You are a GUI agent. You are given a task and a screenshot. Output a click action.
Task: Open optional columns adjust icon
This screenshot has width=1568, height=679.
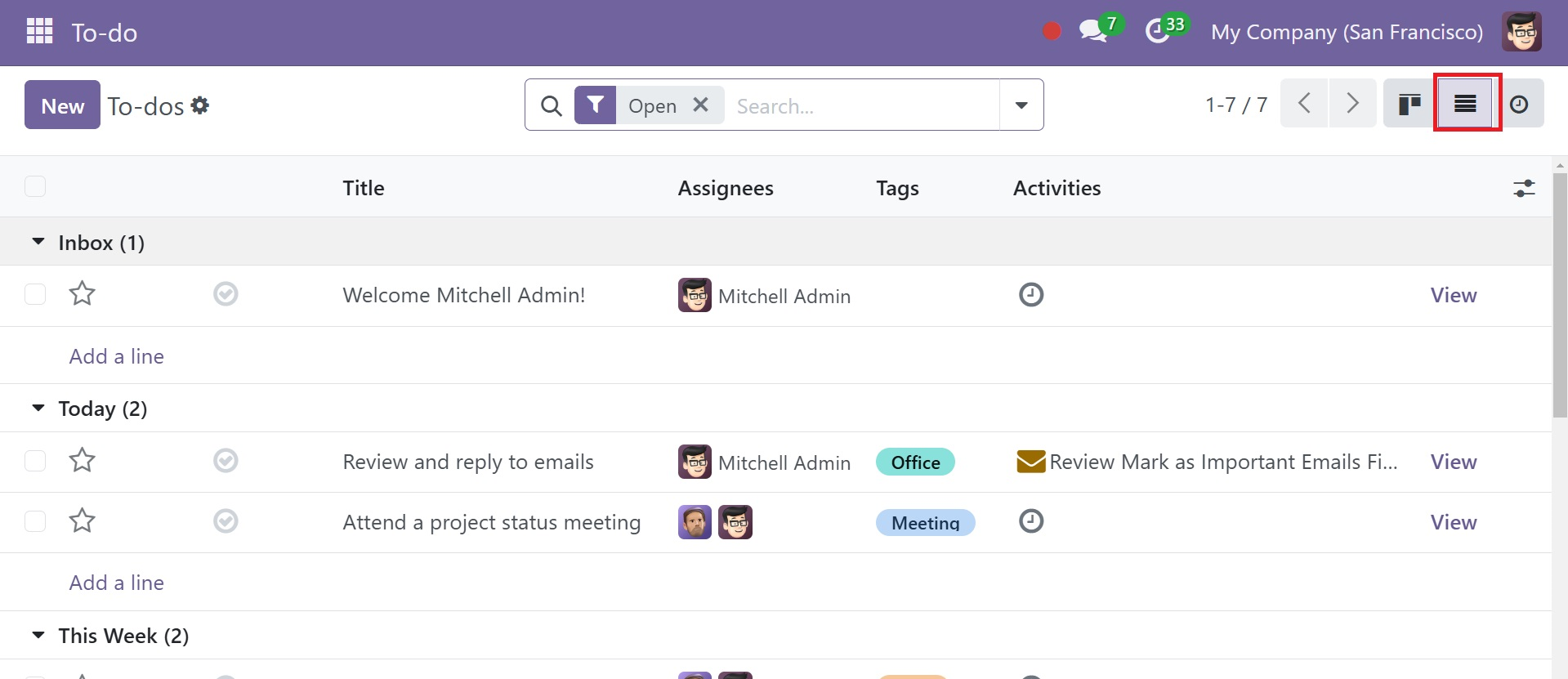[1524, 188]
